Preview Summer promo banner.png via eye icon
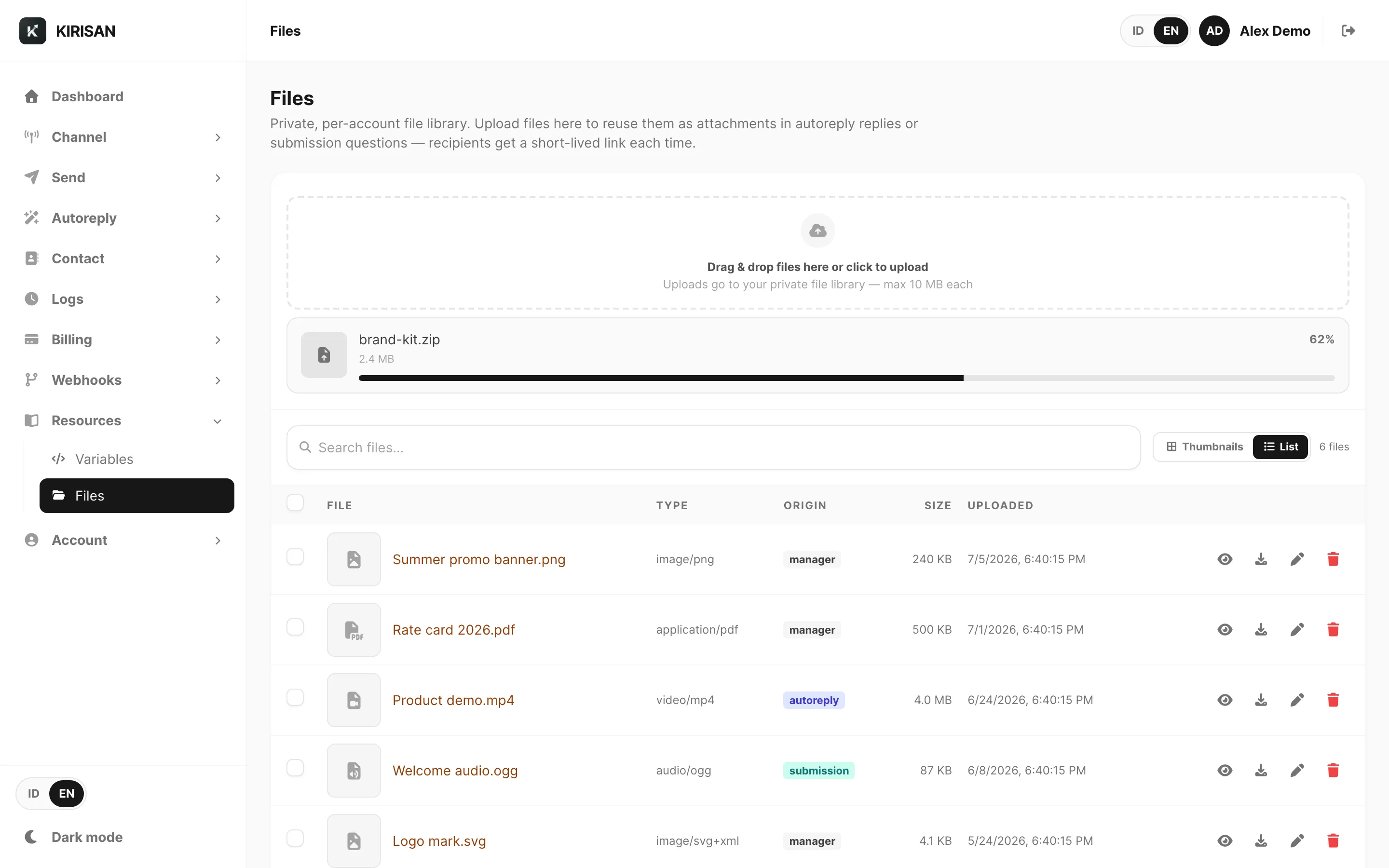Image resolution: width=1389 pixels, height=868 pixels. tap(1225, 559)
